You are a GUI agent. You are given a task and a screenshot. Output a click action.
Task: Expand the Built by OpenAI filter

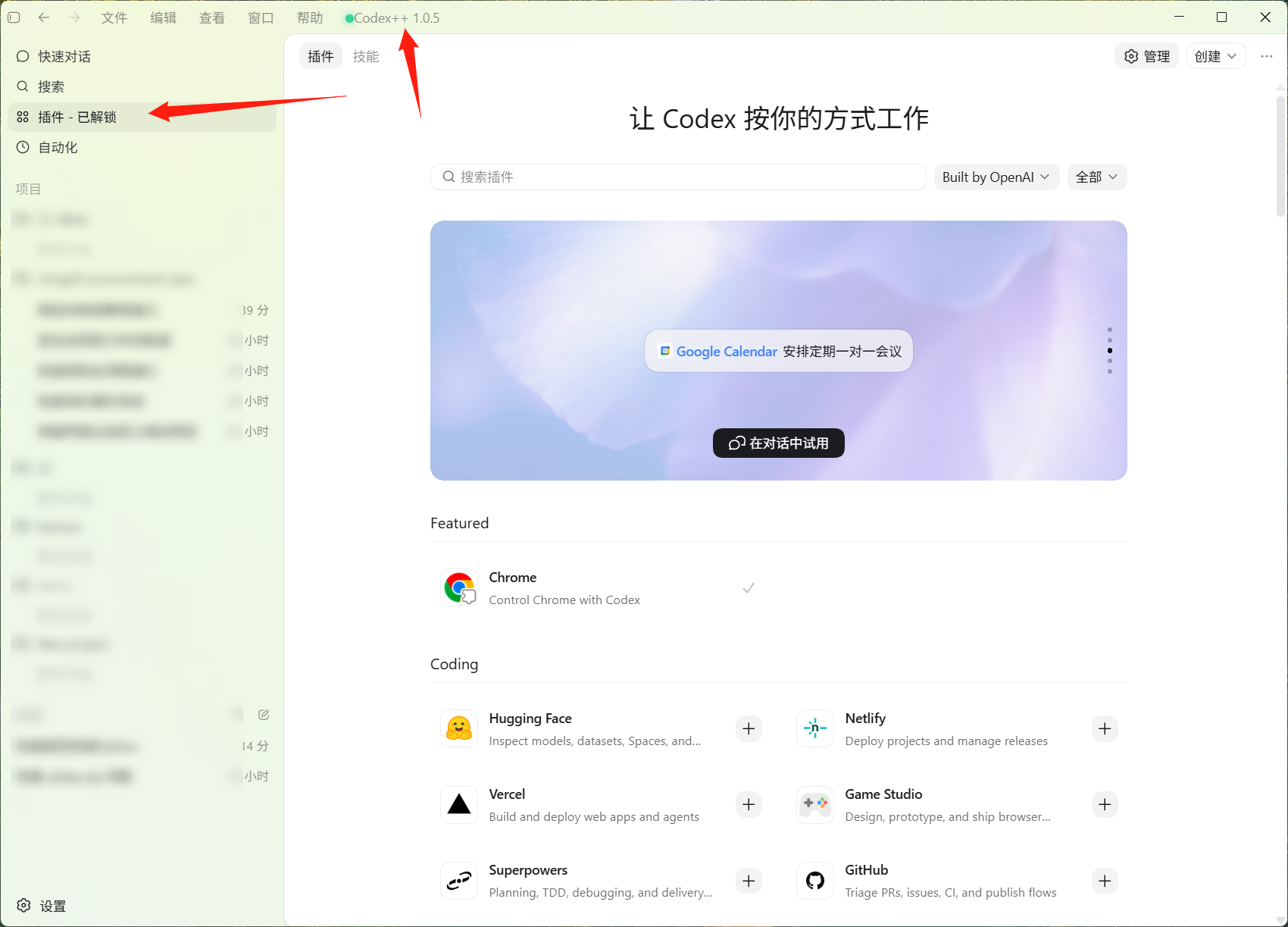pos(996,177)
